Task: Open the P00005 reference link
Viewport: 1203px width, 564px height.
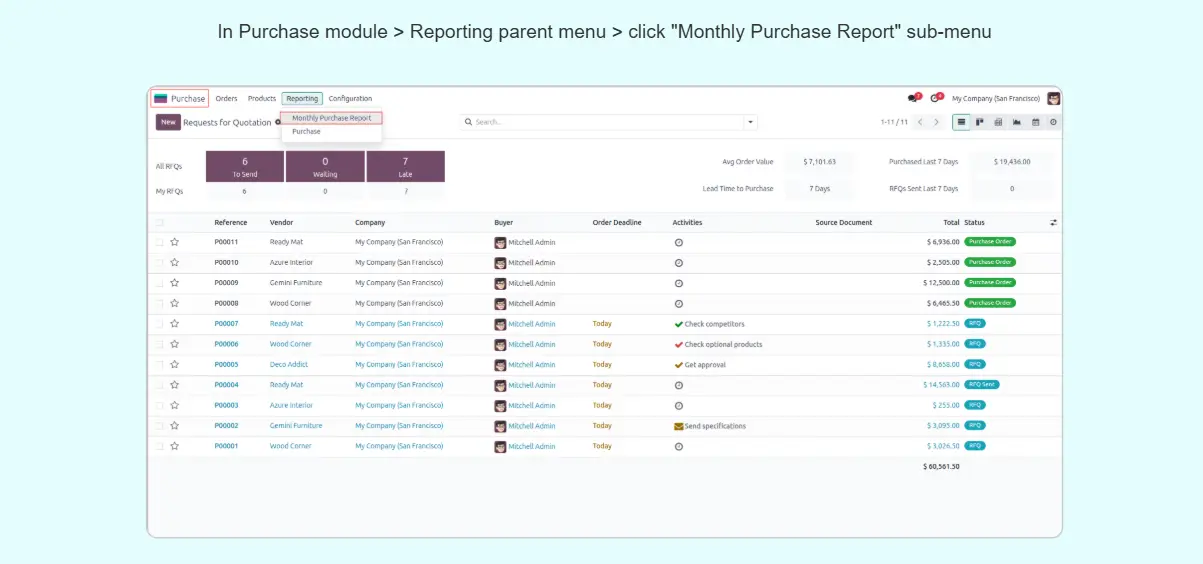Action: tap(226, 365)
